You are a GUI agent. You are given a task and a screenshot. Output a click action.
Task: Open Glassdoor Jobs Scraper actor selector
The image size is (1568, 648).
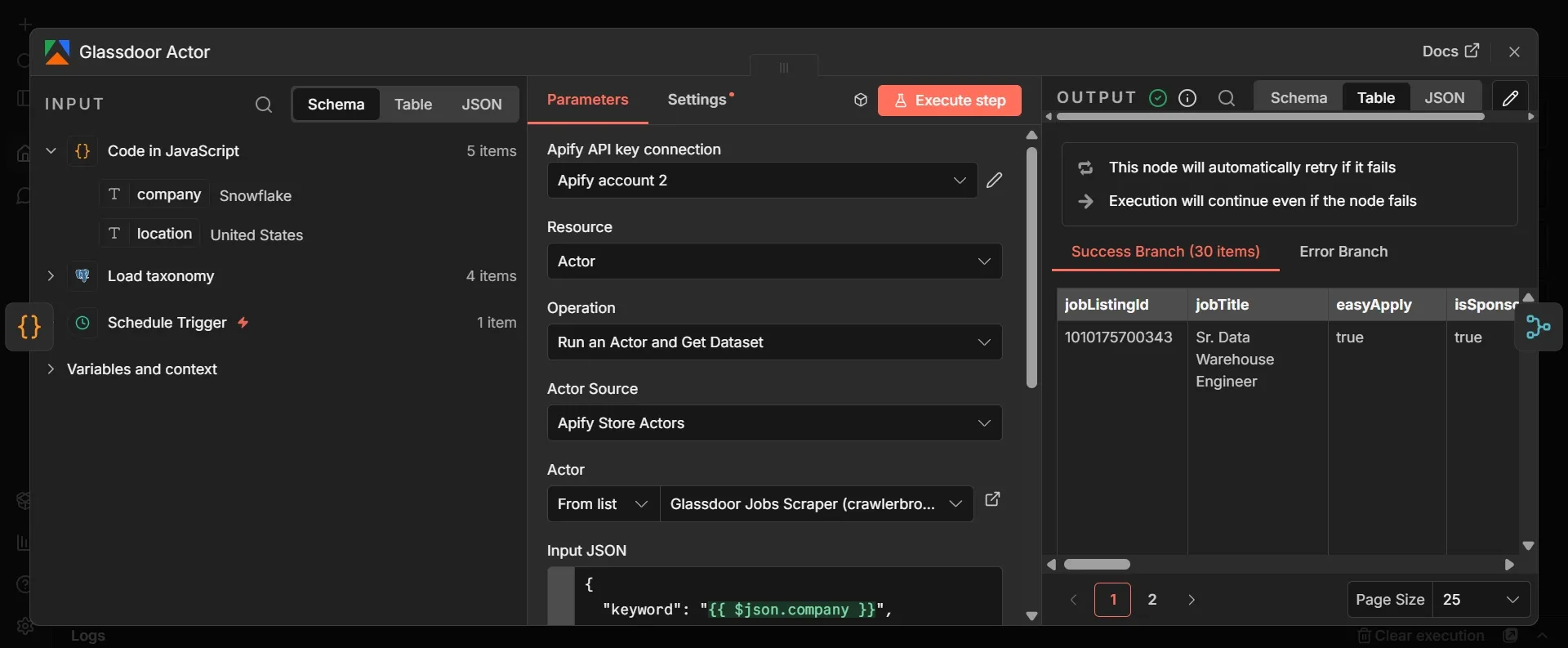point(817,504)
